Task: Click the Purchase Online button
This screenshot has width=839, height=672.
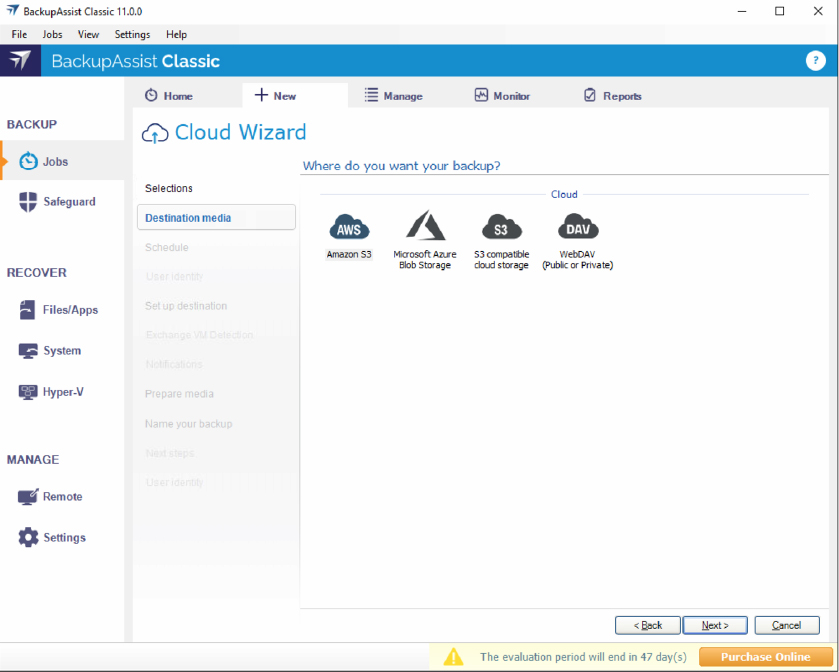Action: tap(765, 657)
